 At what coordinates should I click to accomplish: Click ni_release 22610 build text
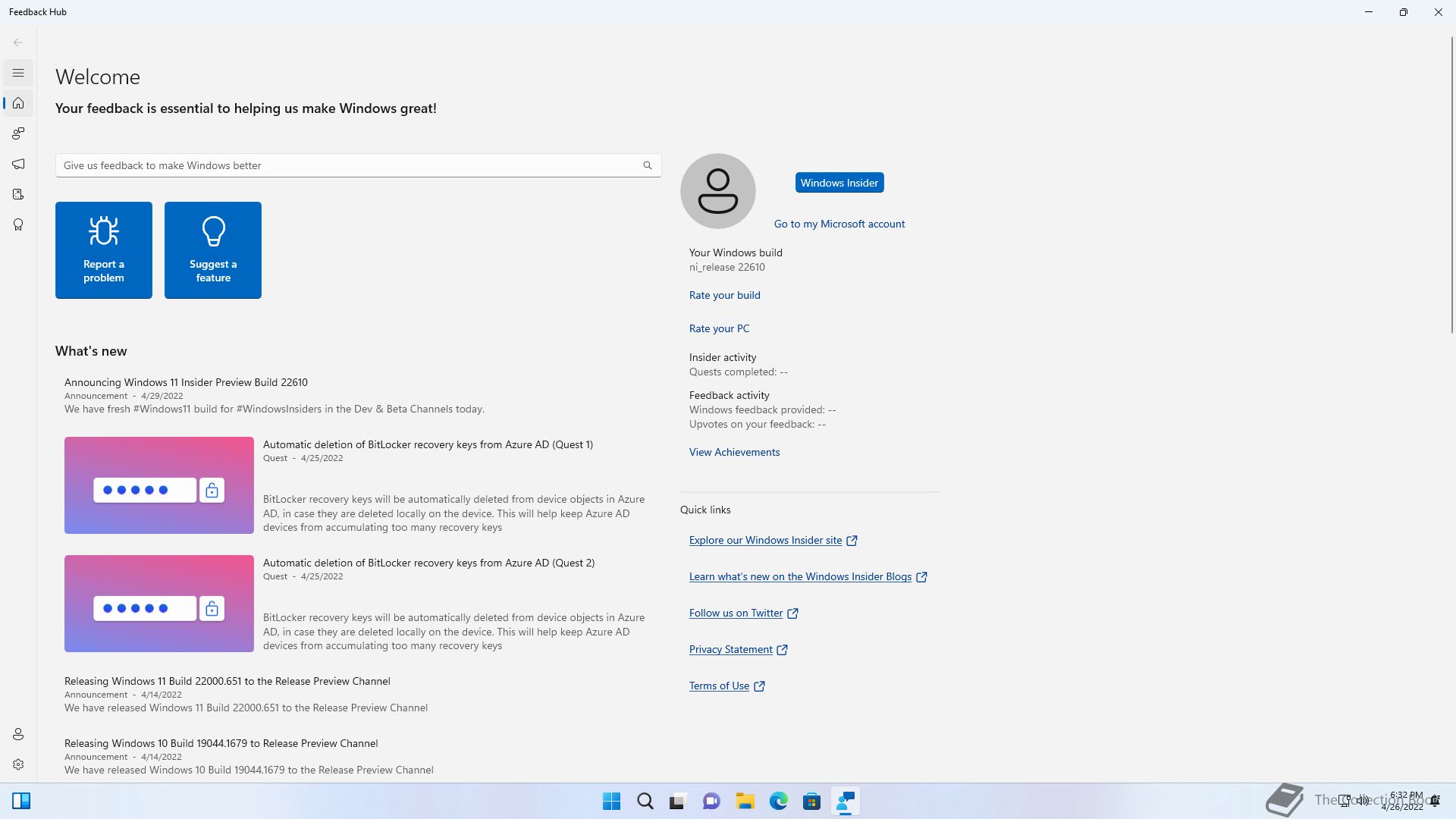tap(726, 267)
